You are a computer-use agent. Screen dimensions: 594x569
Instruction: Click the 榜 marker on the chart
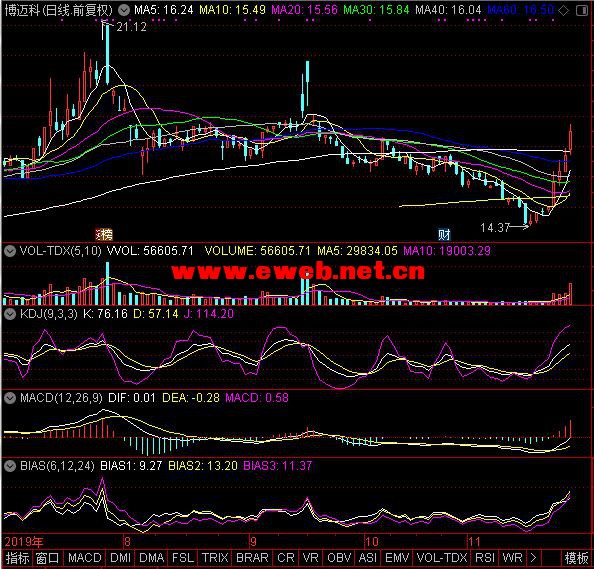click(104, 235)
